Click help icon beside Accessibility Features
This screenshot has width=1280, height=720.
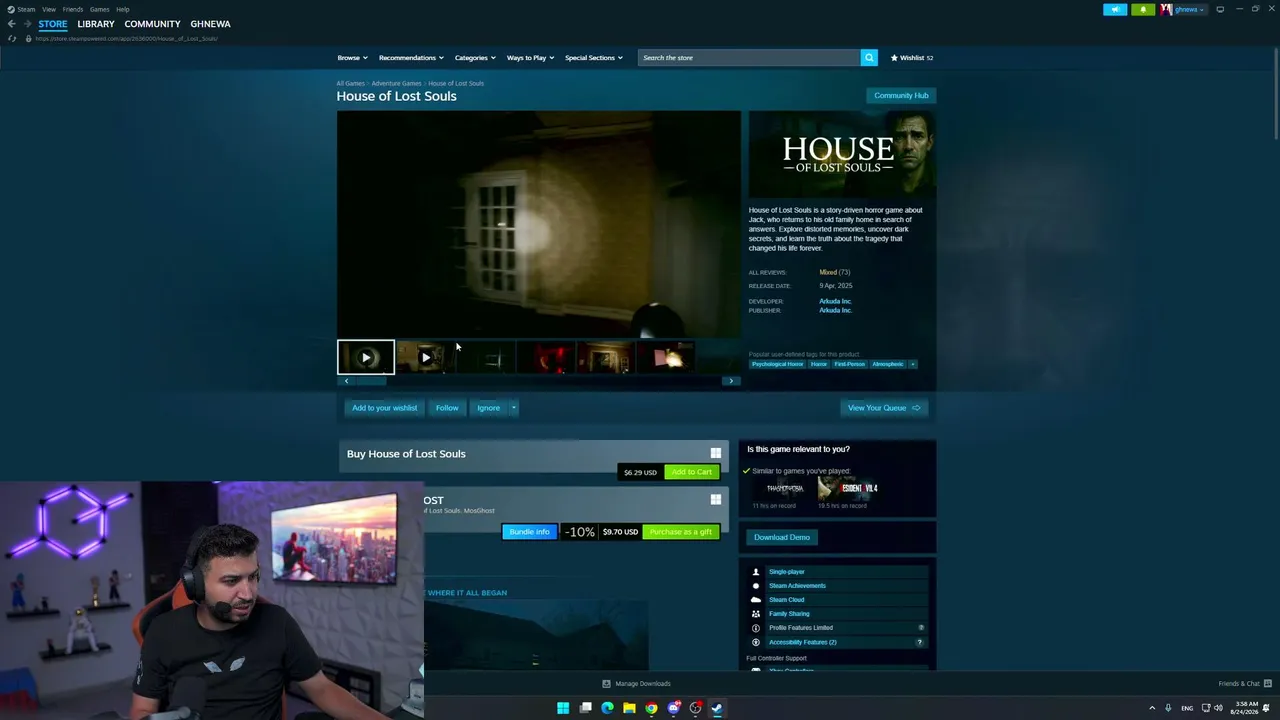[920, 642]
